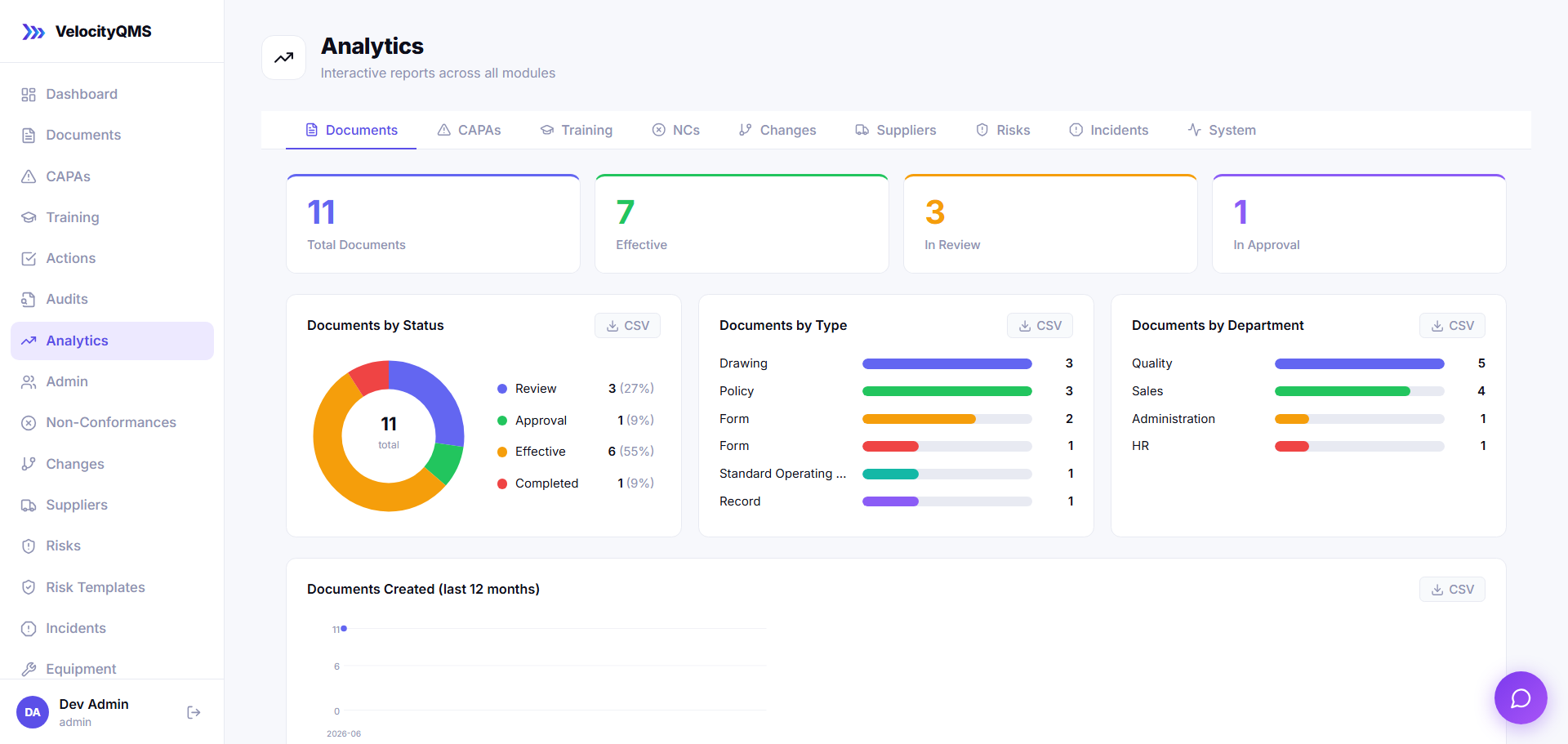Click the HR department bar
Screen dimensions: 1568x744
pyautogui.click(x=1360, y=446)
